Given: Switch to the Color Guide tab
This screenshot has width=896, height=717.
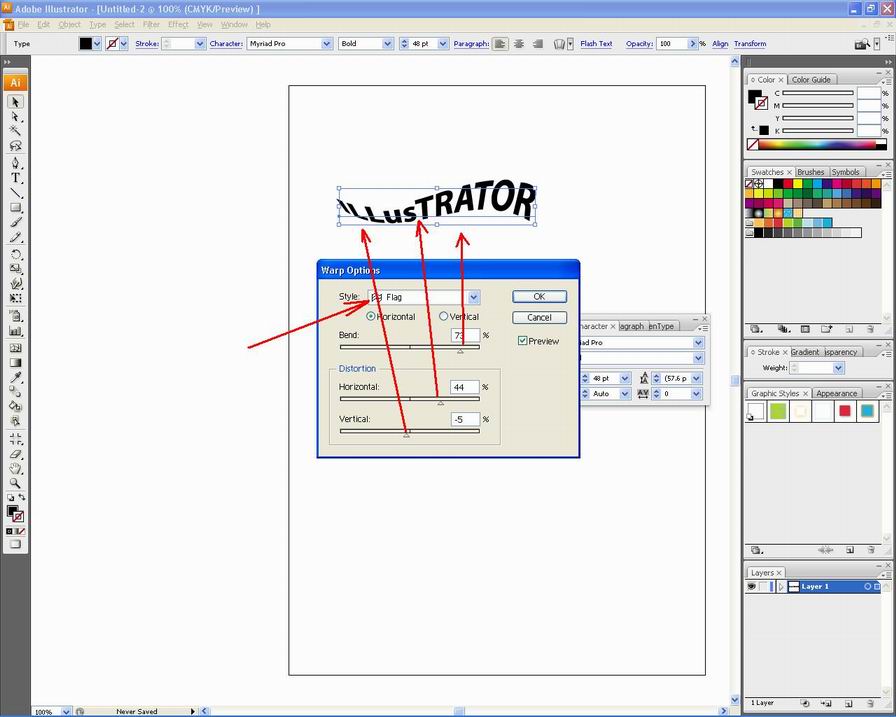Looking at the screenshot, I should pyautogui.click(x=811, y=80).
